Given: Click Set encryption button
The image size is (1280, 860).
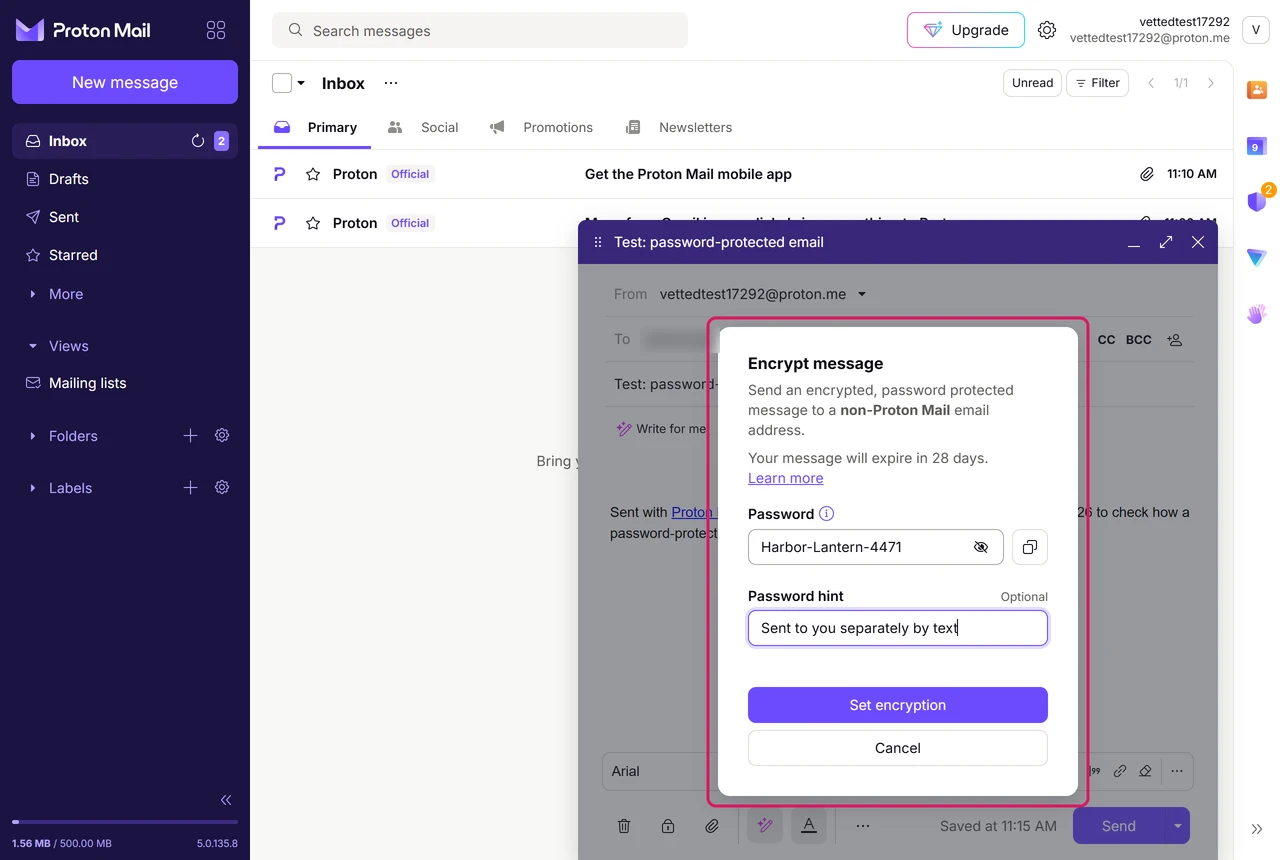Looking at the screenshot, I should coord(898,705).
